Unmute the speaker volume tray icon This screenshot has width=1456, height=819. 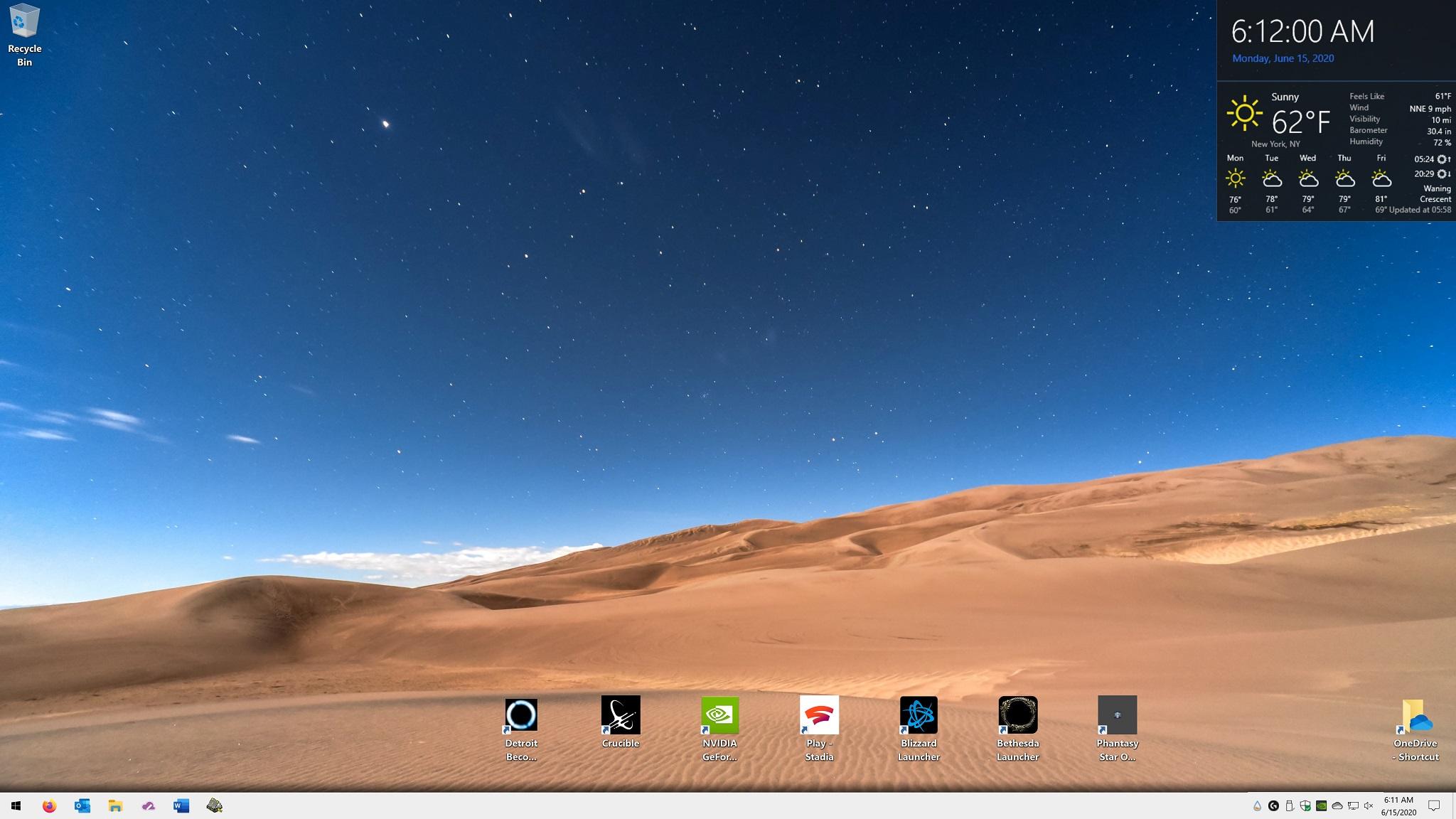[1369, 805]
